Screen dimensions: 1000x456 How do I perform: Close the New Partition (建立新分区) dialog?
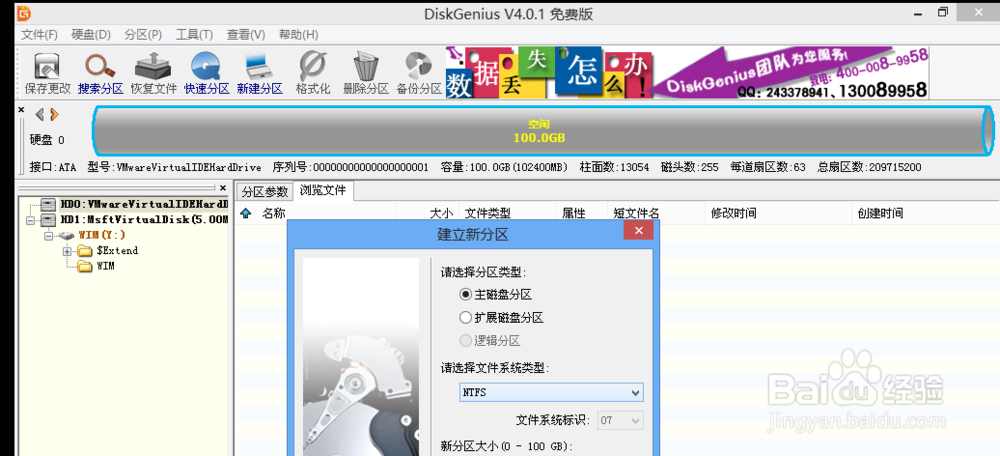638,231
